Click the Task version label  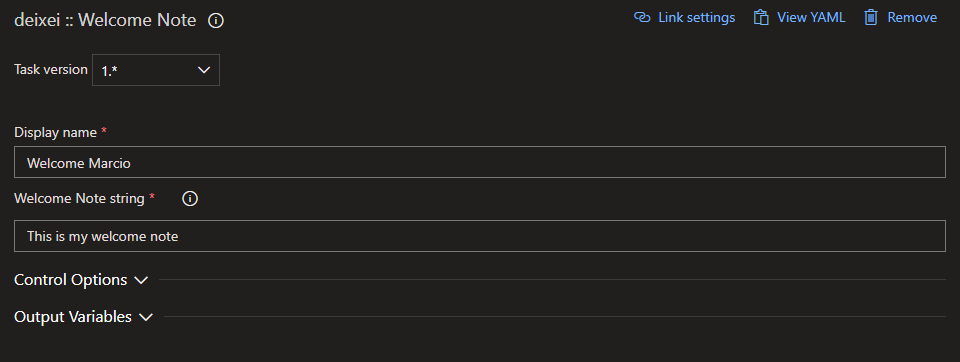tap(51, 69)
